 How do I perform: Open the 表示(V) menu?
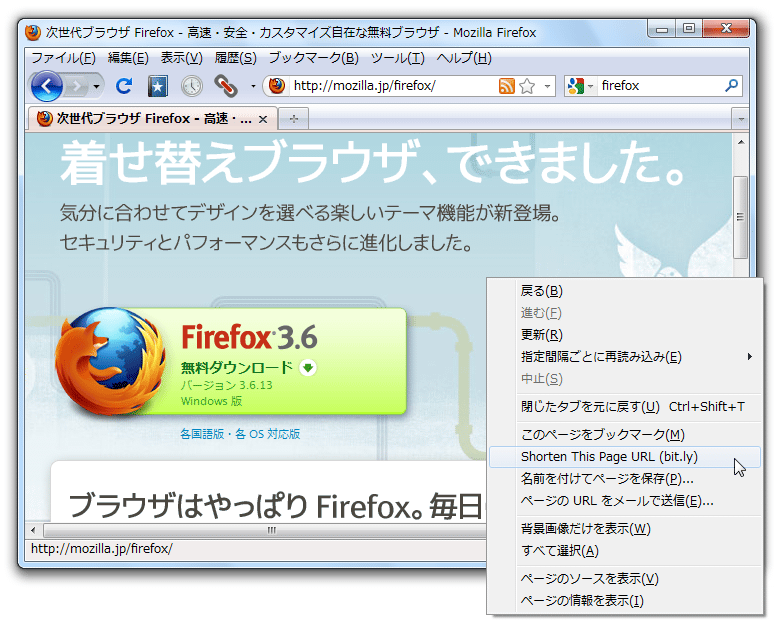pyautogui.click(x=181, y=58)
